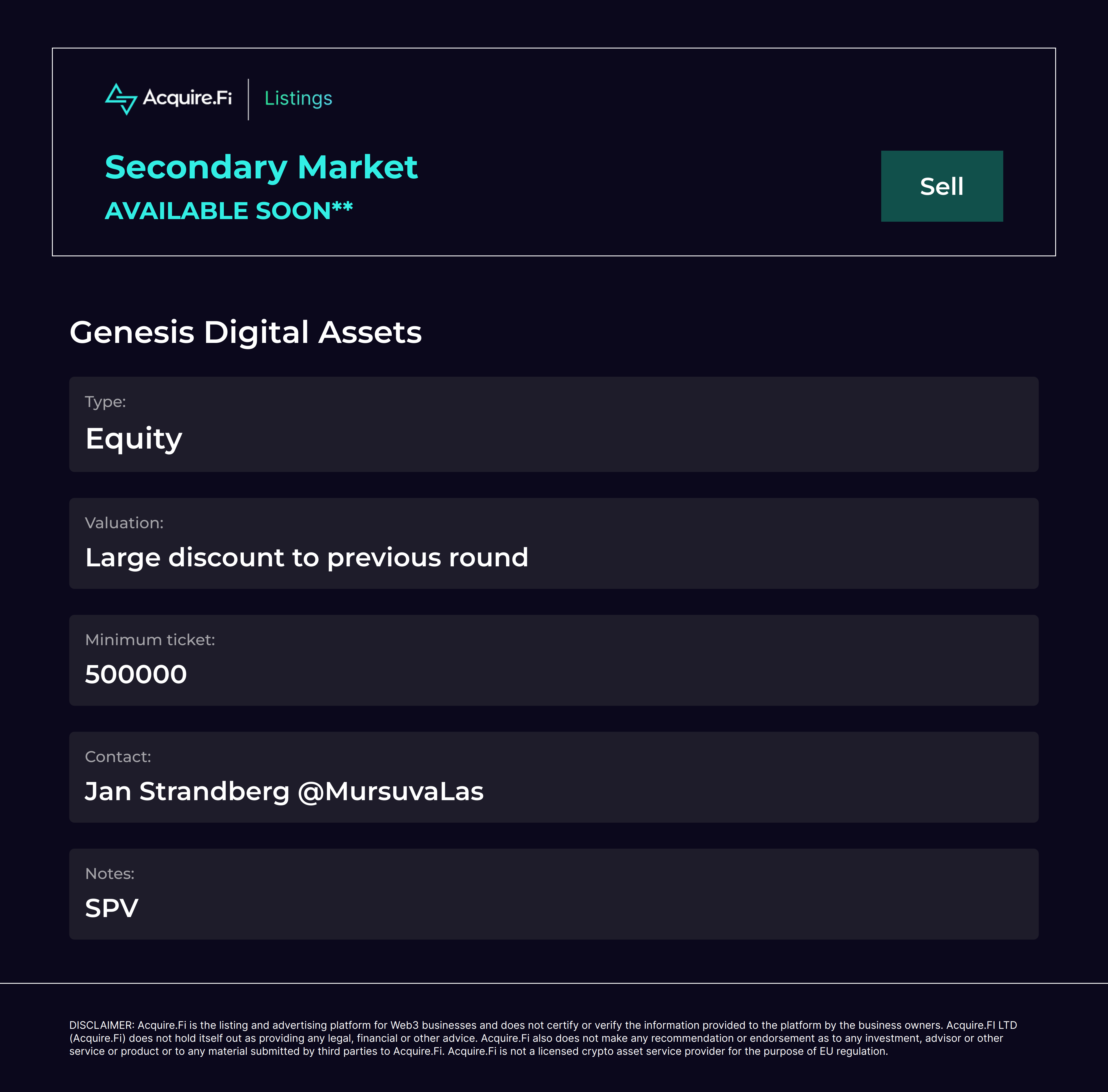Click the DISCLAIMER paragraph in the footer
Viewport: 1108px width, 1092px height.
tap(543, 1038)
